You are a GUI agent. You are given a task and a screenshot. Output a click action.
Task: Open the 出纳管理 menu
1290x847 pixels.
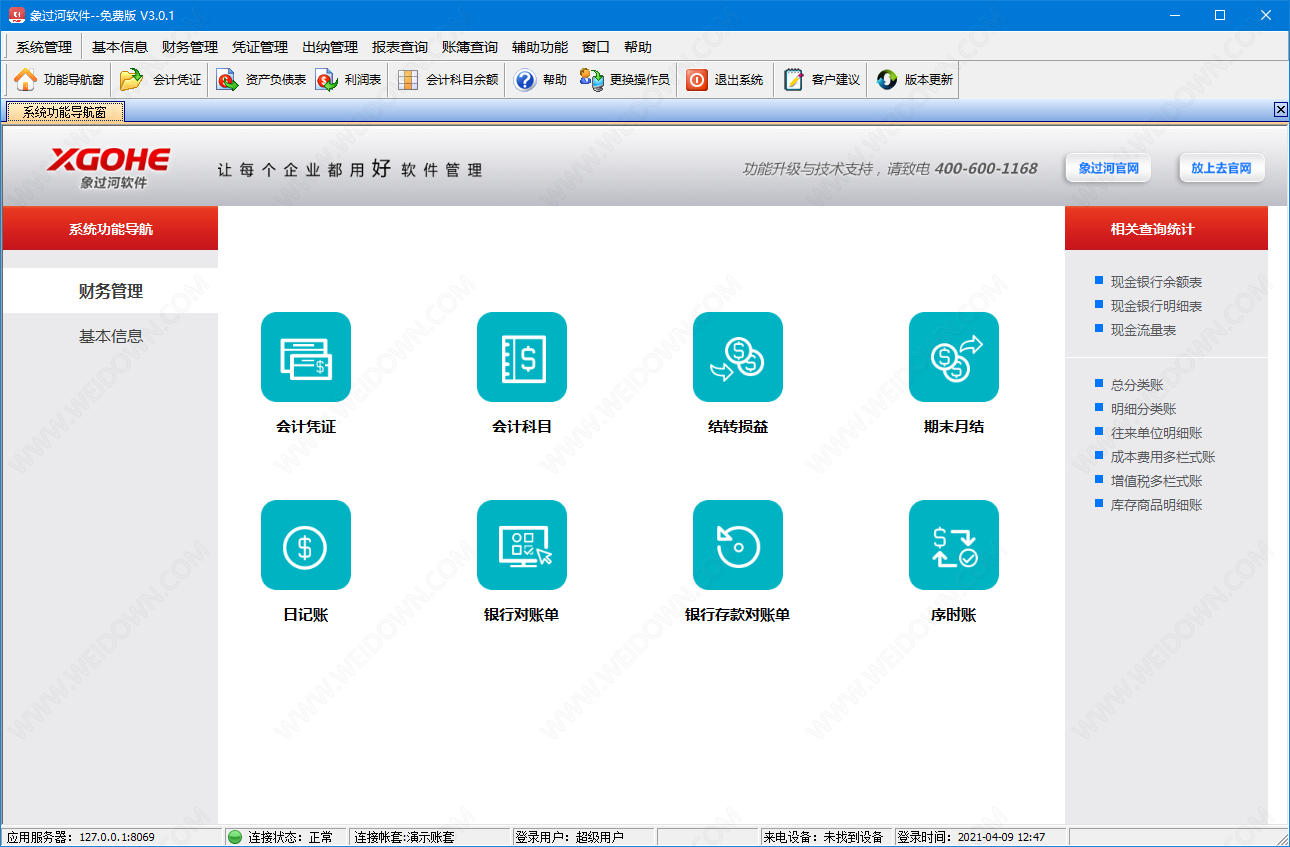[x=330, y=47]
